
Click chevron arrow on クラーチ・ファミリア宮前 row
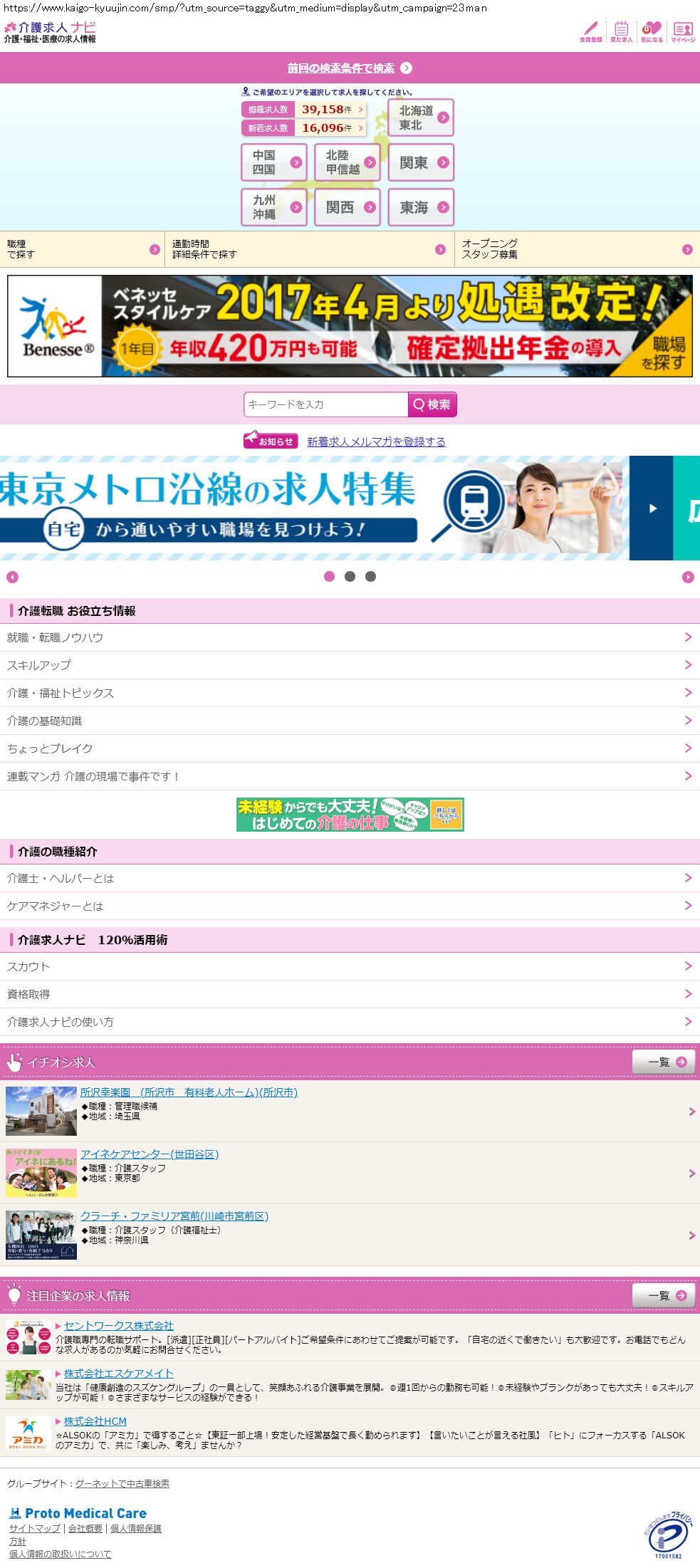691,1235
